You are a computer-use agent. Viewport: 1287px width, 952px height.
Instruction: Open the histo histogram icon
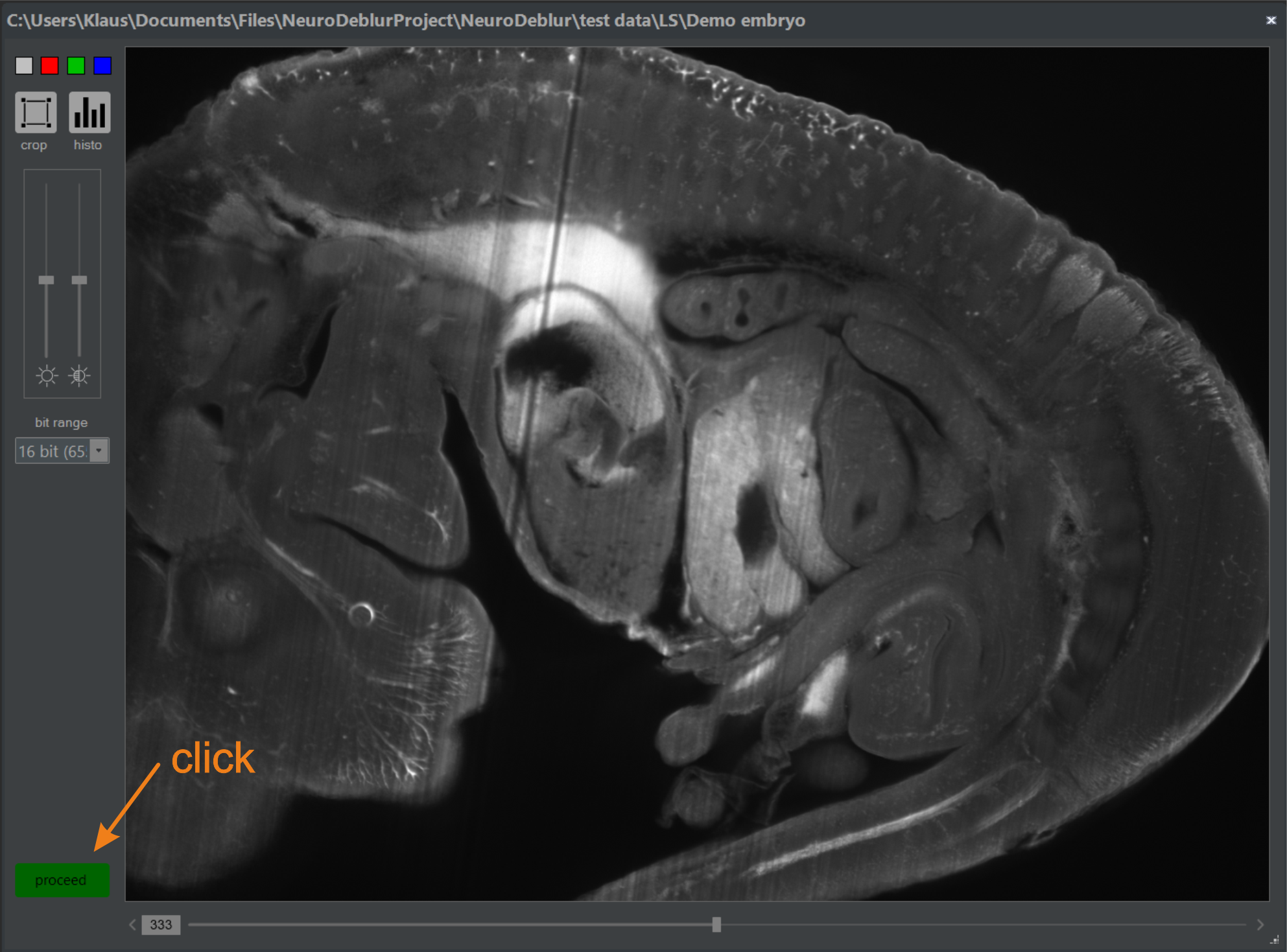click(89, 113)
